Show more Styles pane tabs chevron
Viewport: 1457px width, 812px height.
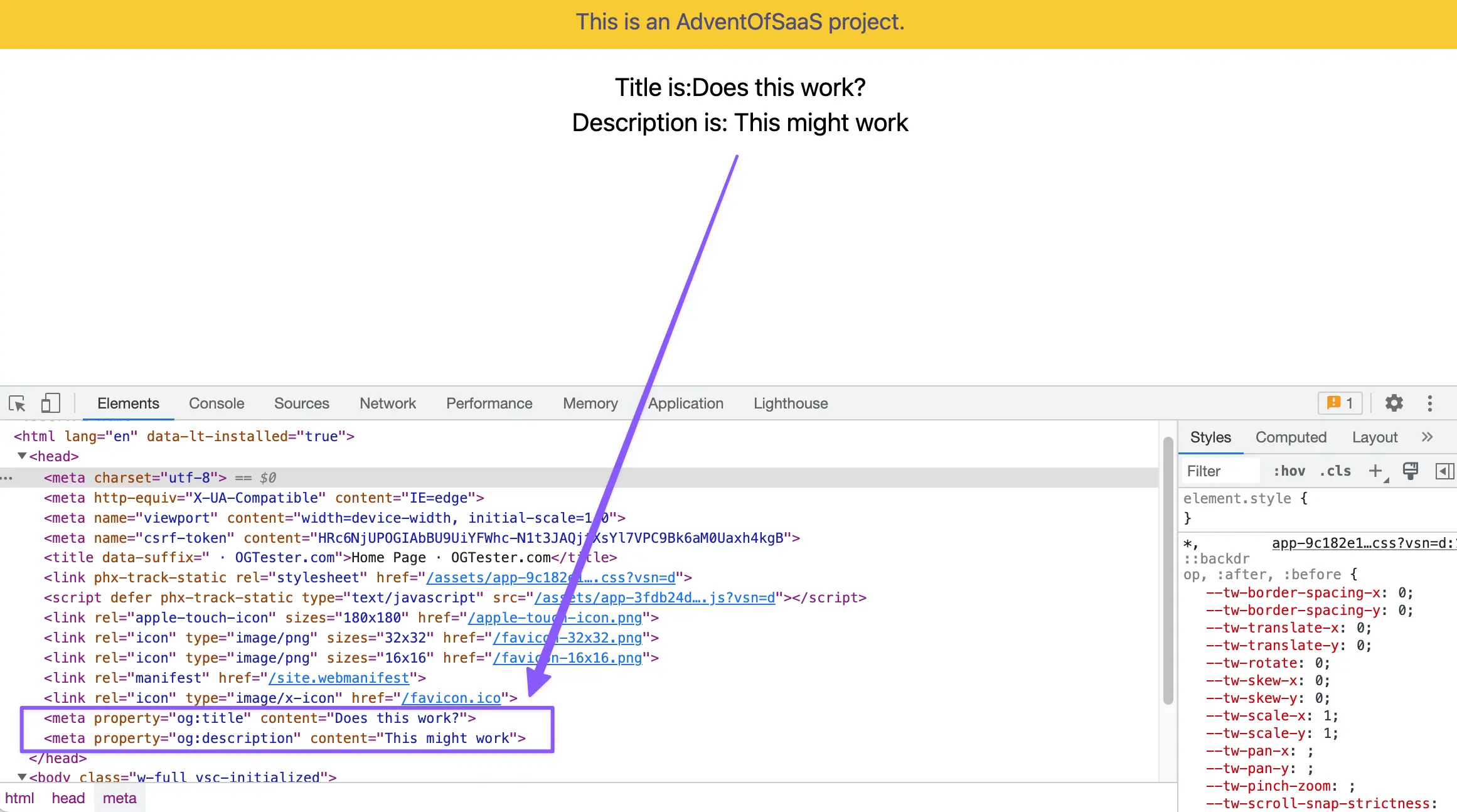pos(1428,437)
